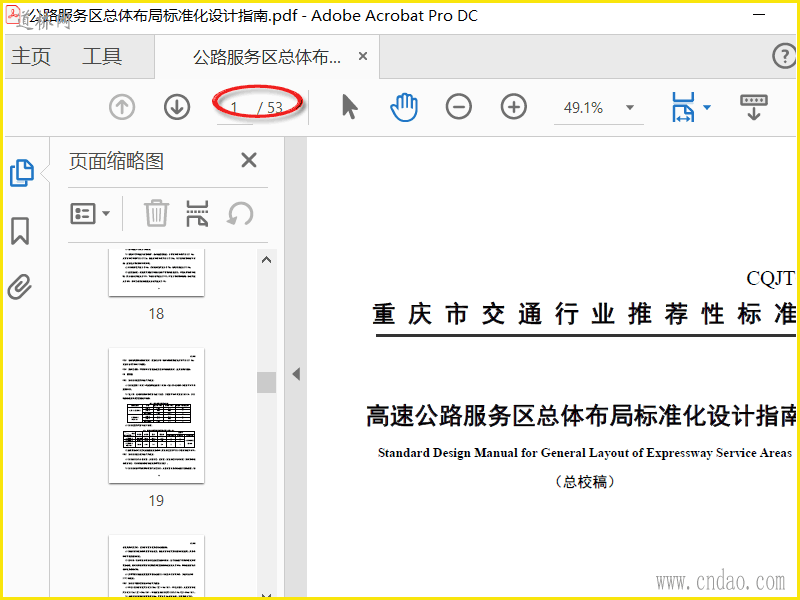The width and height of the screenshot is (800, 600).
Task: Click the page number input field
Action: click(235, 108)
